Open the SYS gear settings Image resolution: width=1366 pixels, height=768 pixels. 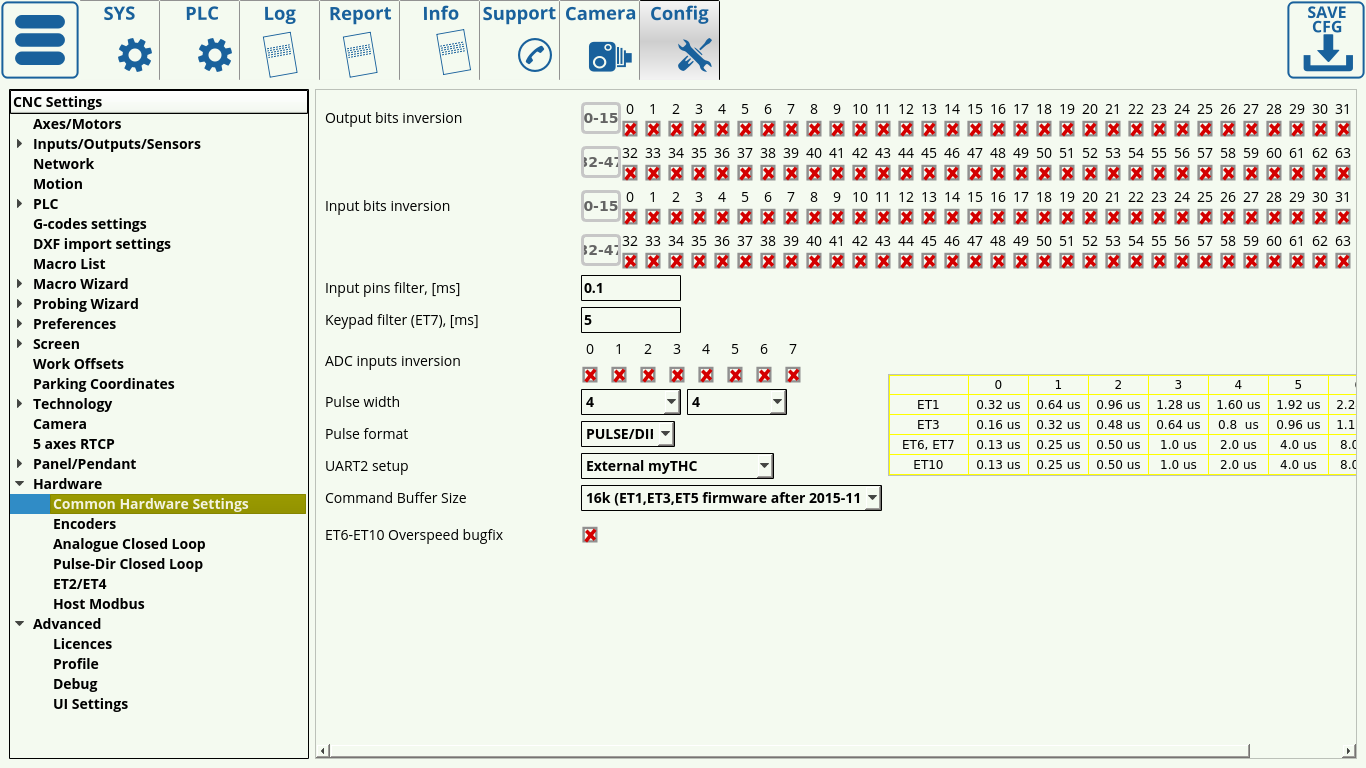point(134,55)
